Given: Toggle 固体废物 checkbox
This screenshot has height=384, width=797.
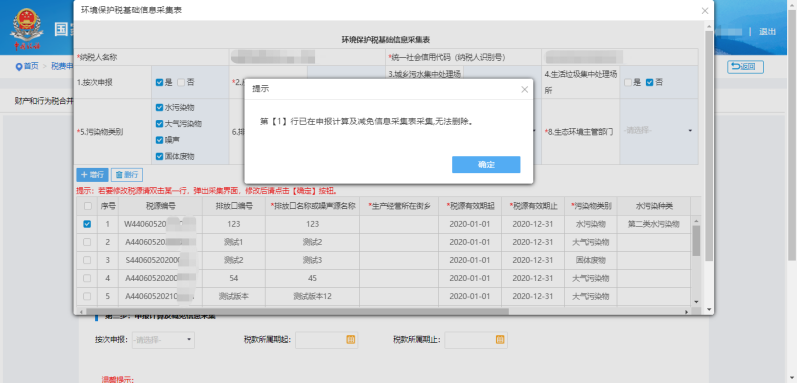Looking at the screenshot, I should [160, 156].
